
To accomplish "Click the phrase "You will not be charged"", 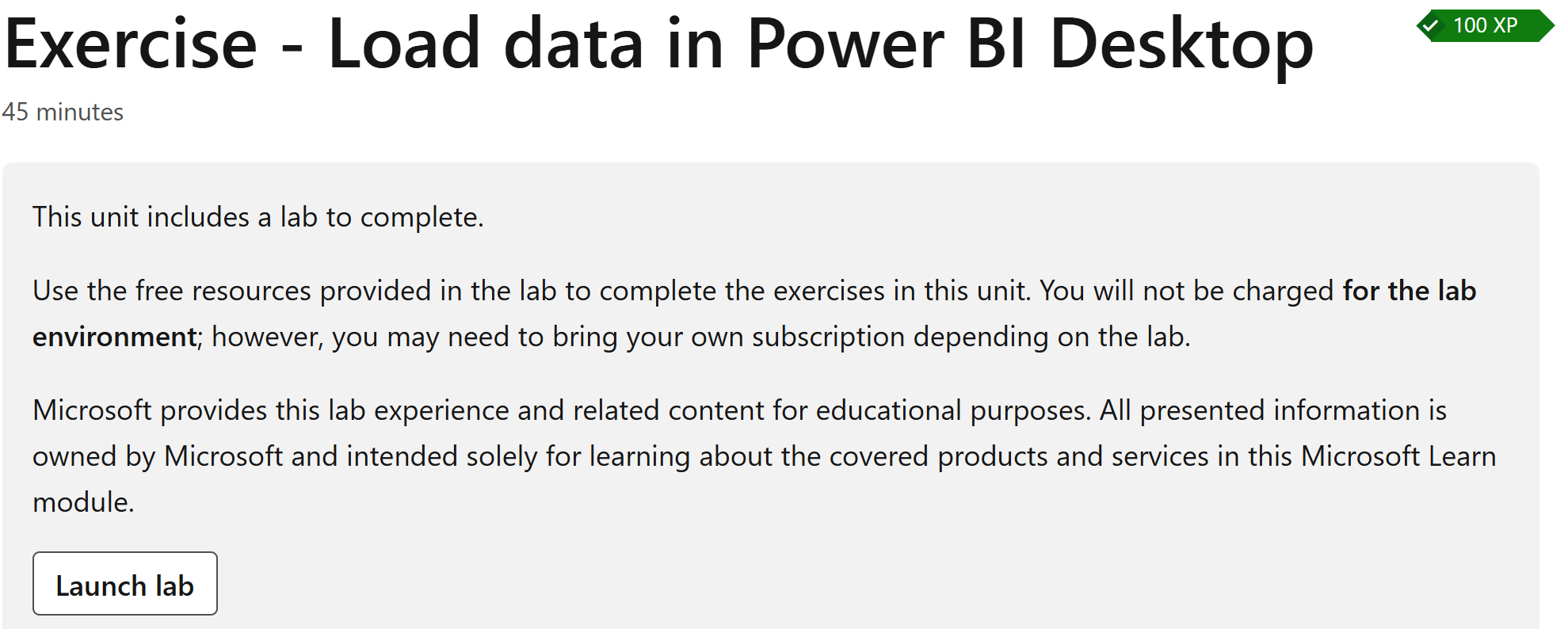I will pyautogui.click(x=1187, y=291).
